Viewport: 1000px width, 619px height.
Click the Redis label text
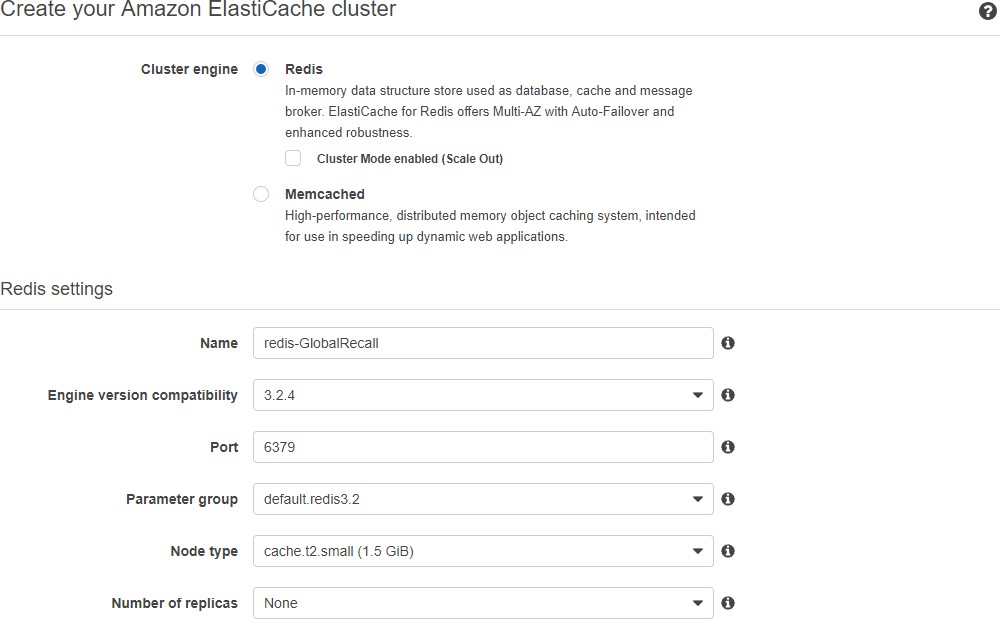(304, 69)
